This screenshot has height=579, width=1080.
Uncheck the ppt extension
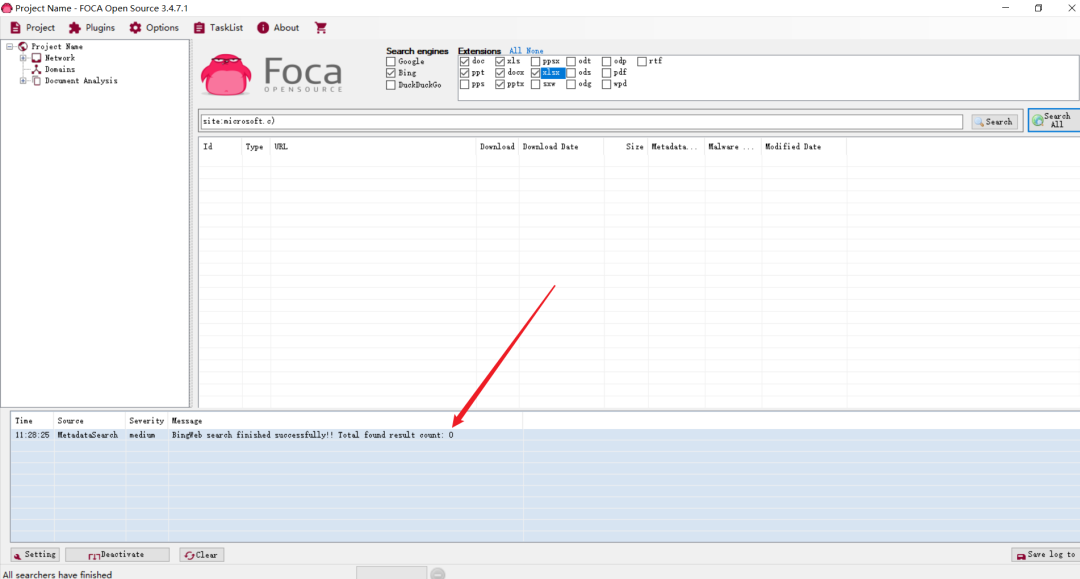[464, 73]
